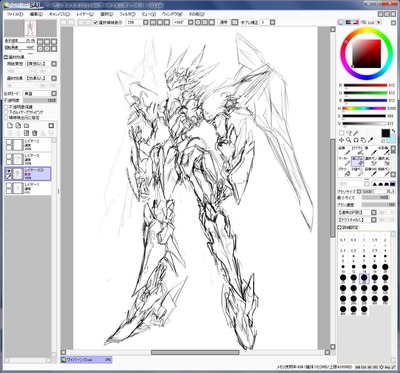
Task: Open the フィルタ(T) menu
Action: pyautogui.click(x=127, y=14)
